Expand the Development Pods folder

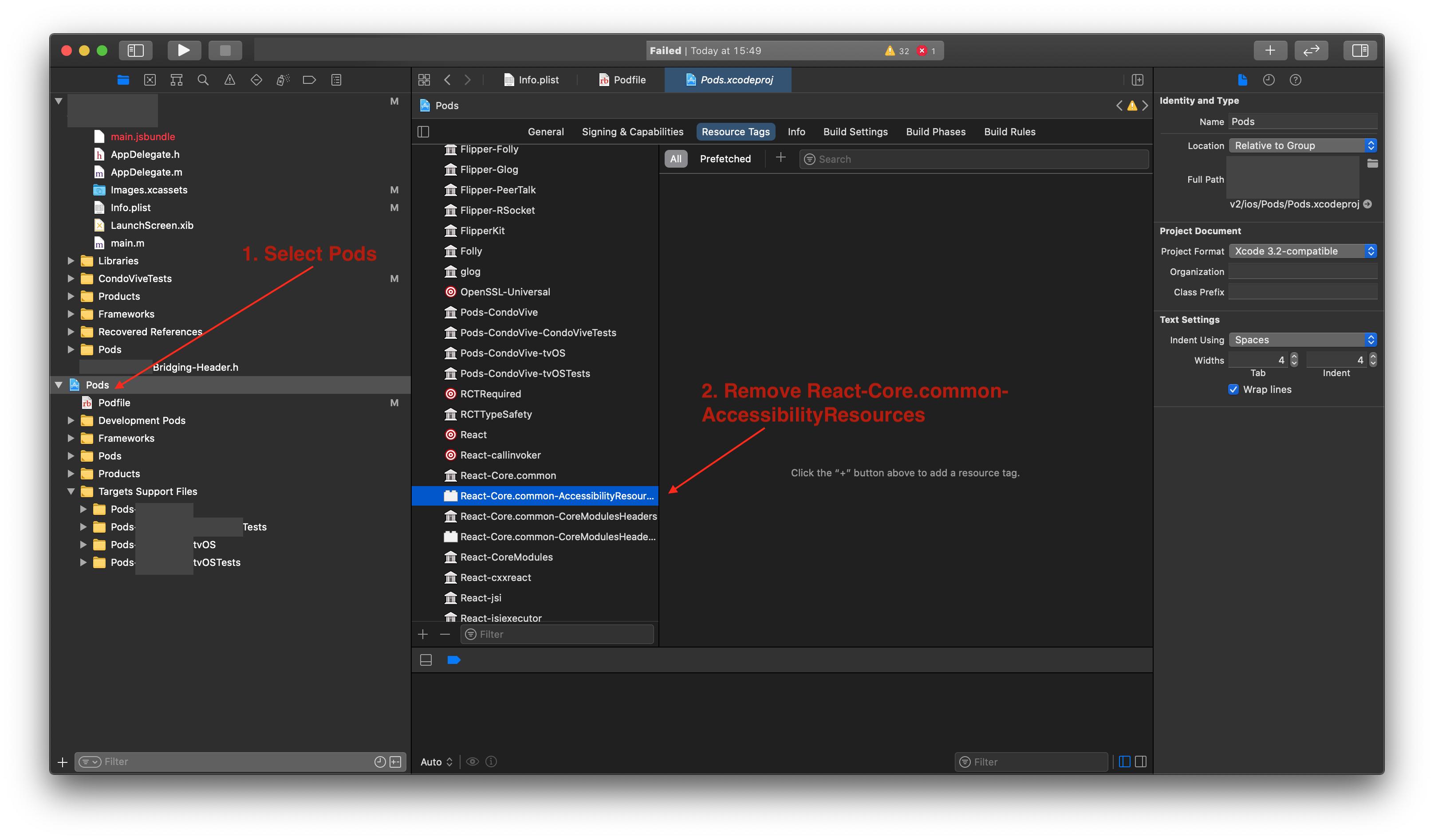[71, 420]
